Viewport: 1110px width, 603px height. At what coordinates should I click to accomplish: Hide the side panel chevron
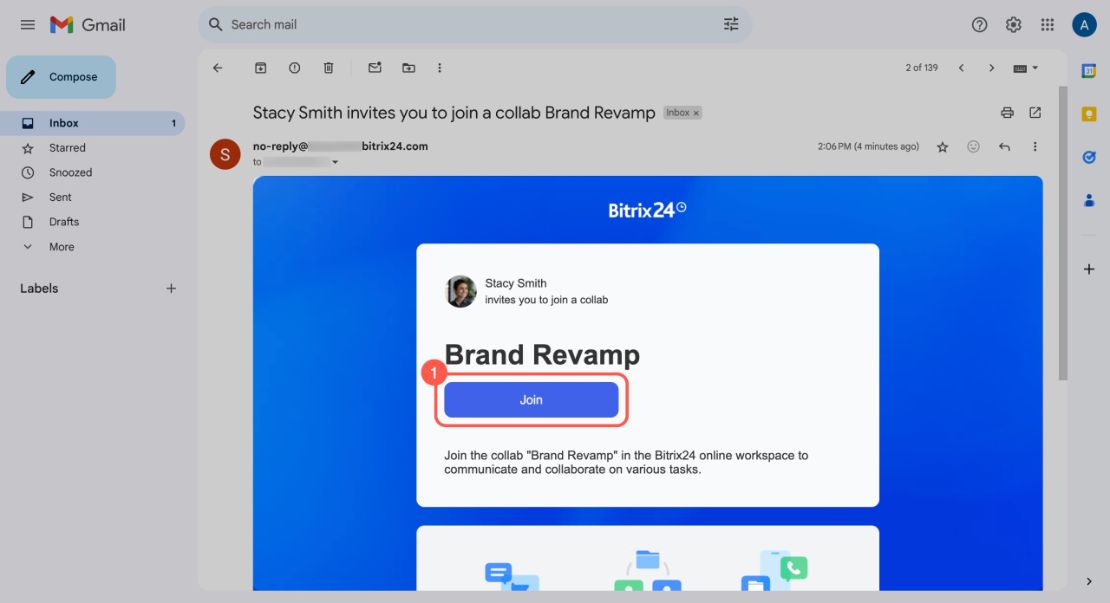[x=1089, y=581]
